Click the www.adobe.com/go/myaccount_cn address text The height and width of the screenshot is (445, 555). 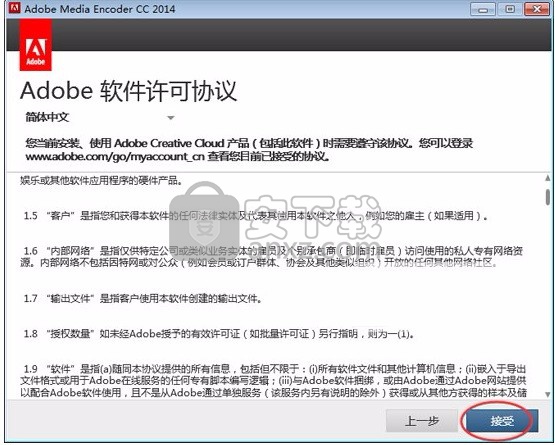[x=115, y=156]
